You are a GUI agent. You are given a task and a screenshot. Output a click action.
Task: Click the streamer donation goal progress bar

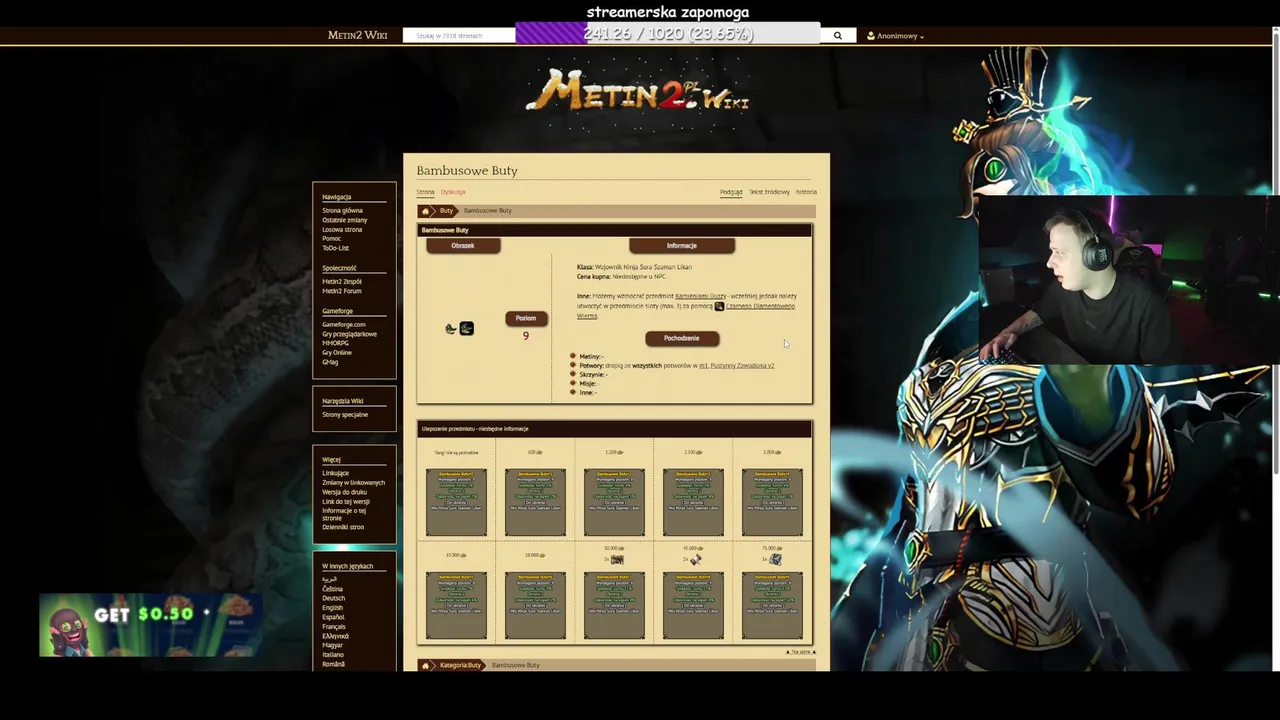[x=667, y=34]
